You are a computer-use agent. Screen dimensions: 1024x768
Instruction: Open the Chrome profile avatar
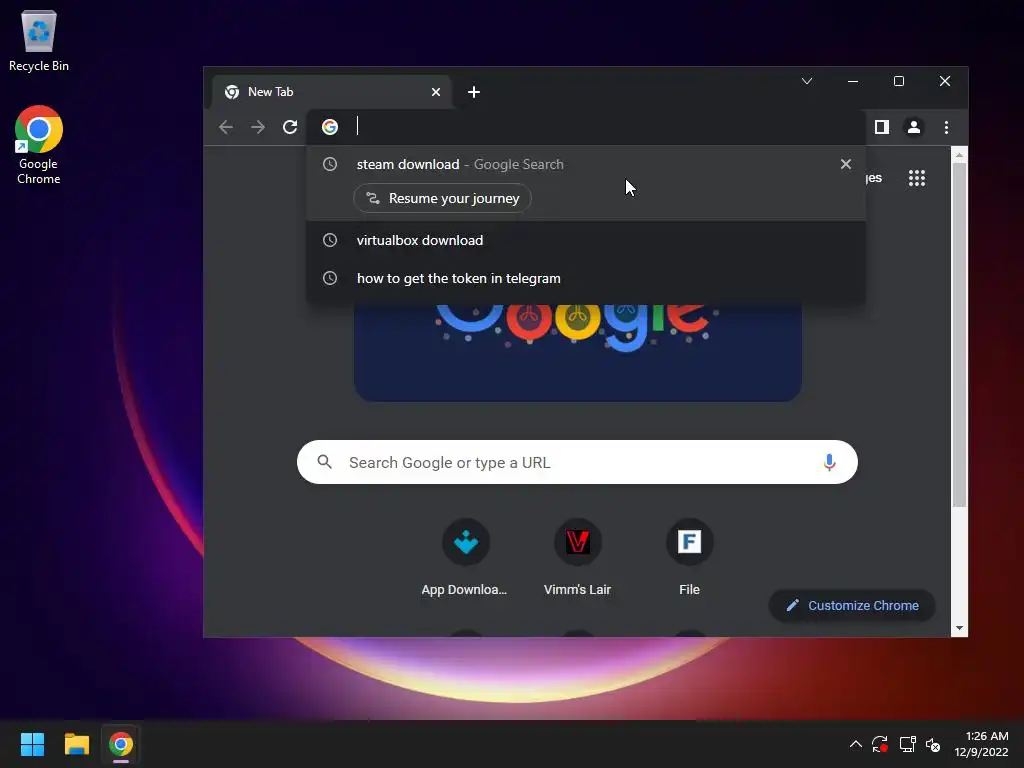(x=914, y=127)
